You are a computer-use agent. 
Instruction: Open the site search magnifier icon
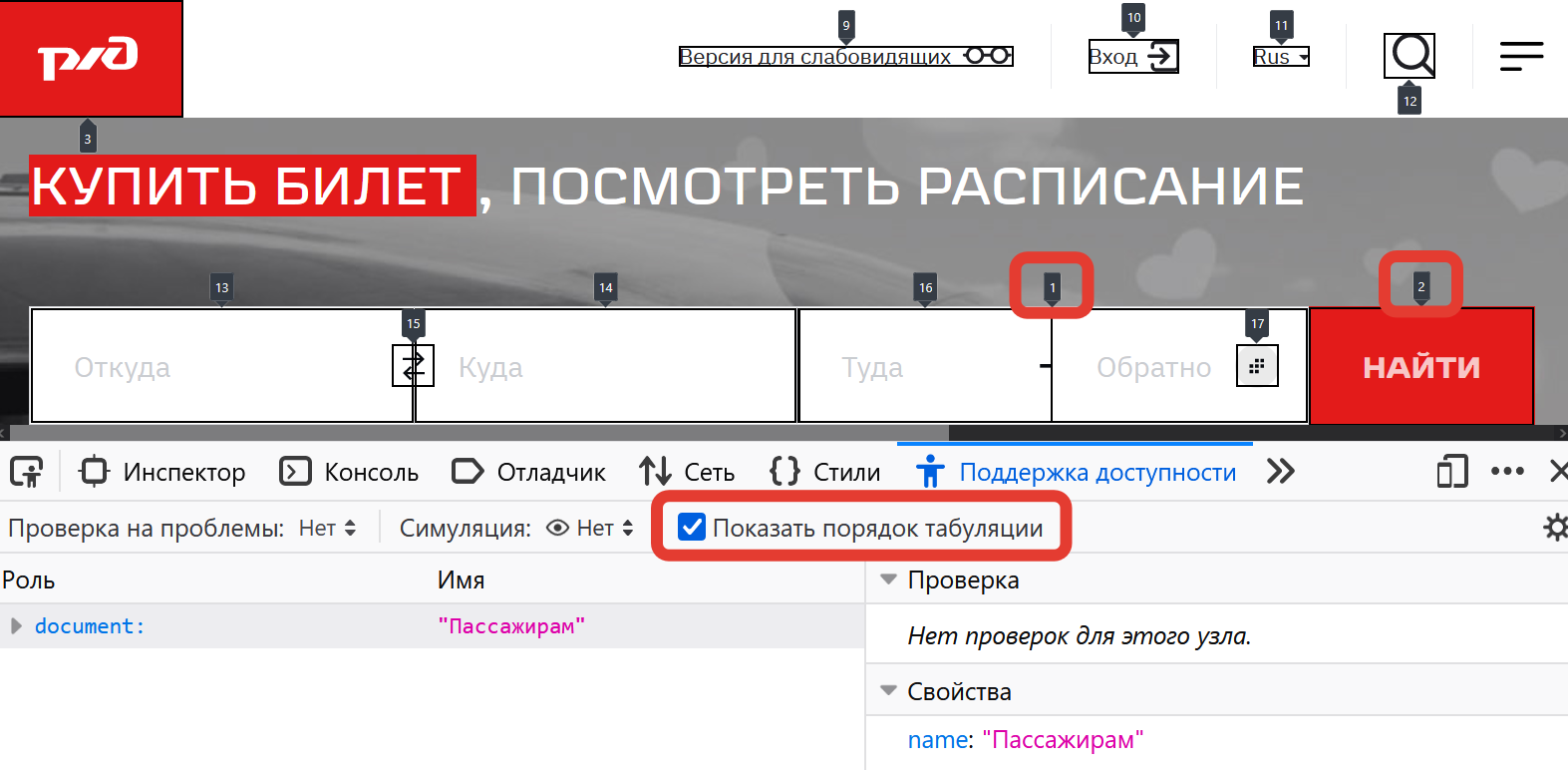pos(1410,55)
